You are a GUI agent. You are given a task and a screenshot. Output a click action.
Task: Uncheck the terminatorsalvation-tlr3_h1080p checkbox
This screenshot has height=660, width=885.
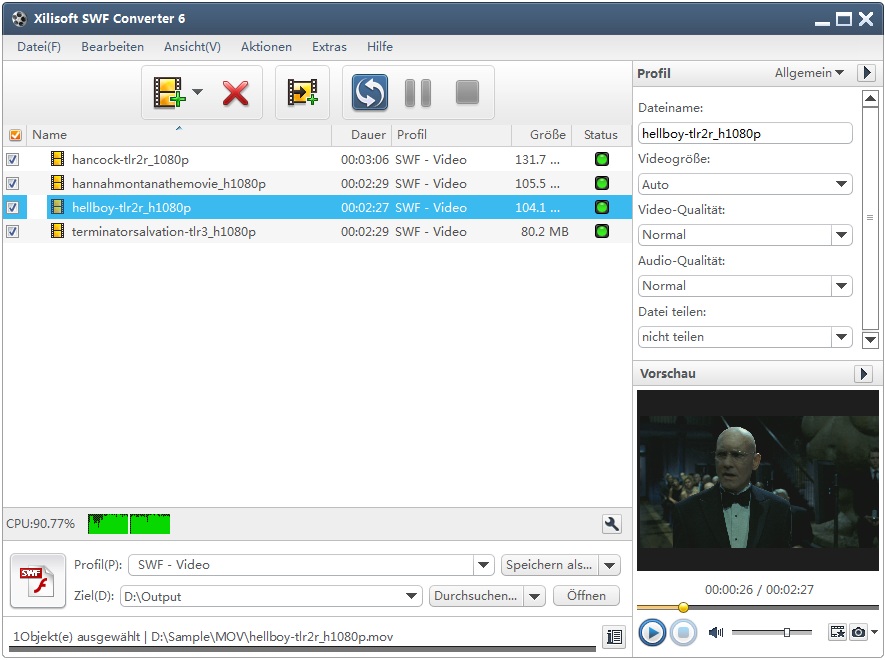[12, 231]
